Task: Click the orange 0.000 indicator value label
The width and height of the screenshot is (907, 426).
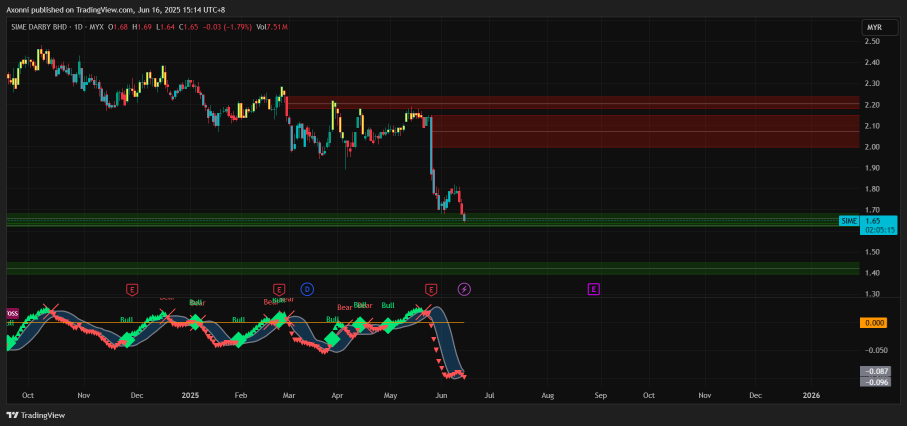Action: pyautogui.click(x=875, y=323)
